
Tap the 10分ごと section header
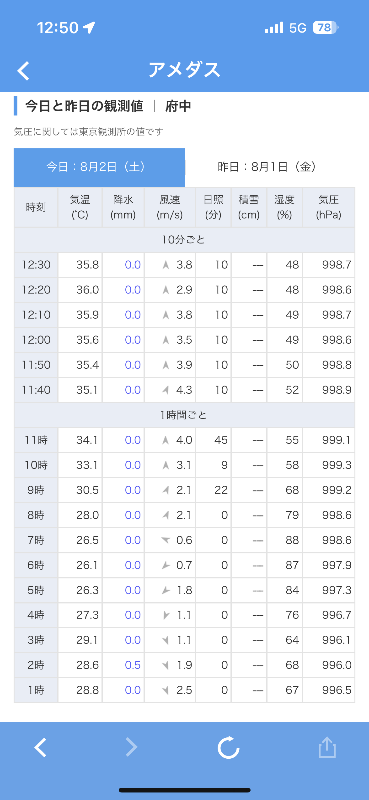point(184,240)
